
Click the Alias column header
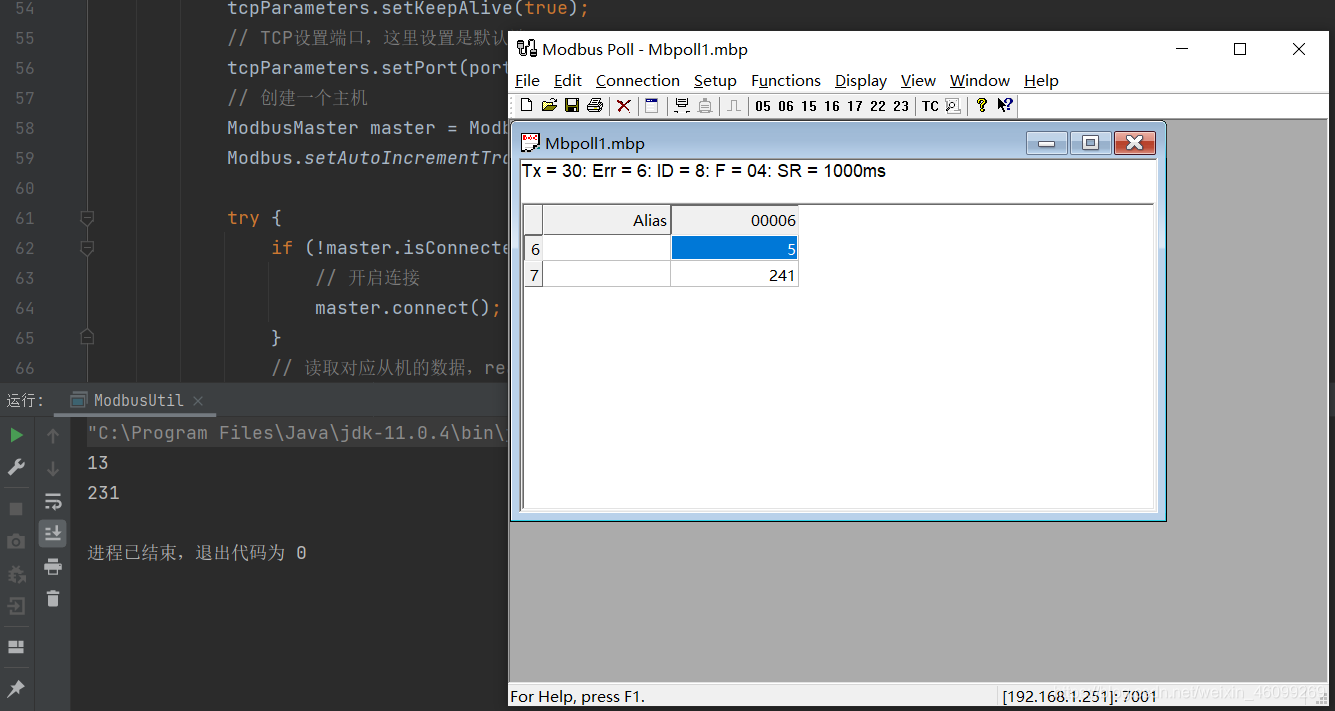click(607, 220)
